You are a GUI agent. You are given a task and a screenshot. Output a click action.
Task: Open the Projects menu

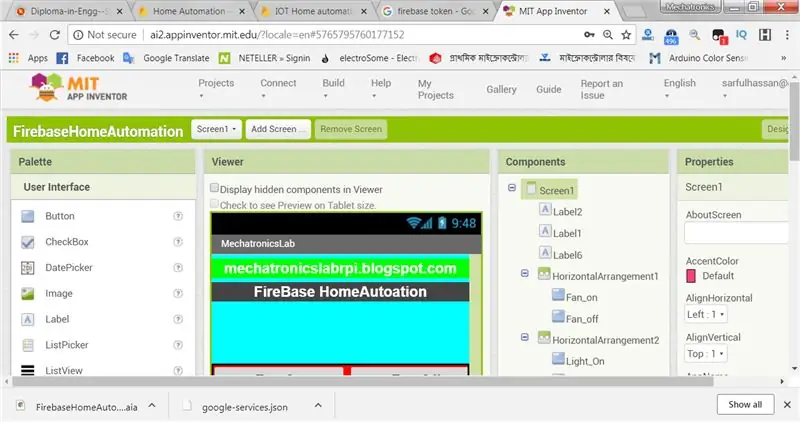pos(216,88)
